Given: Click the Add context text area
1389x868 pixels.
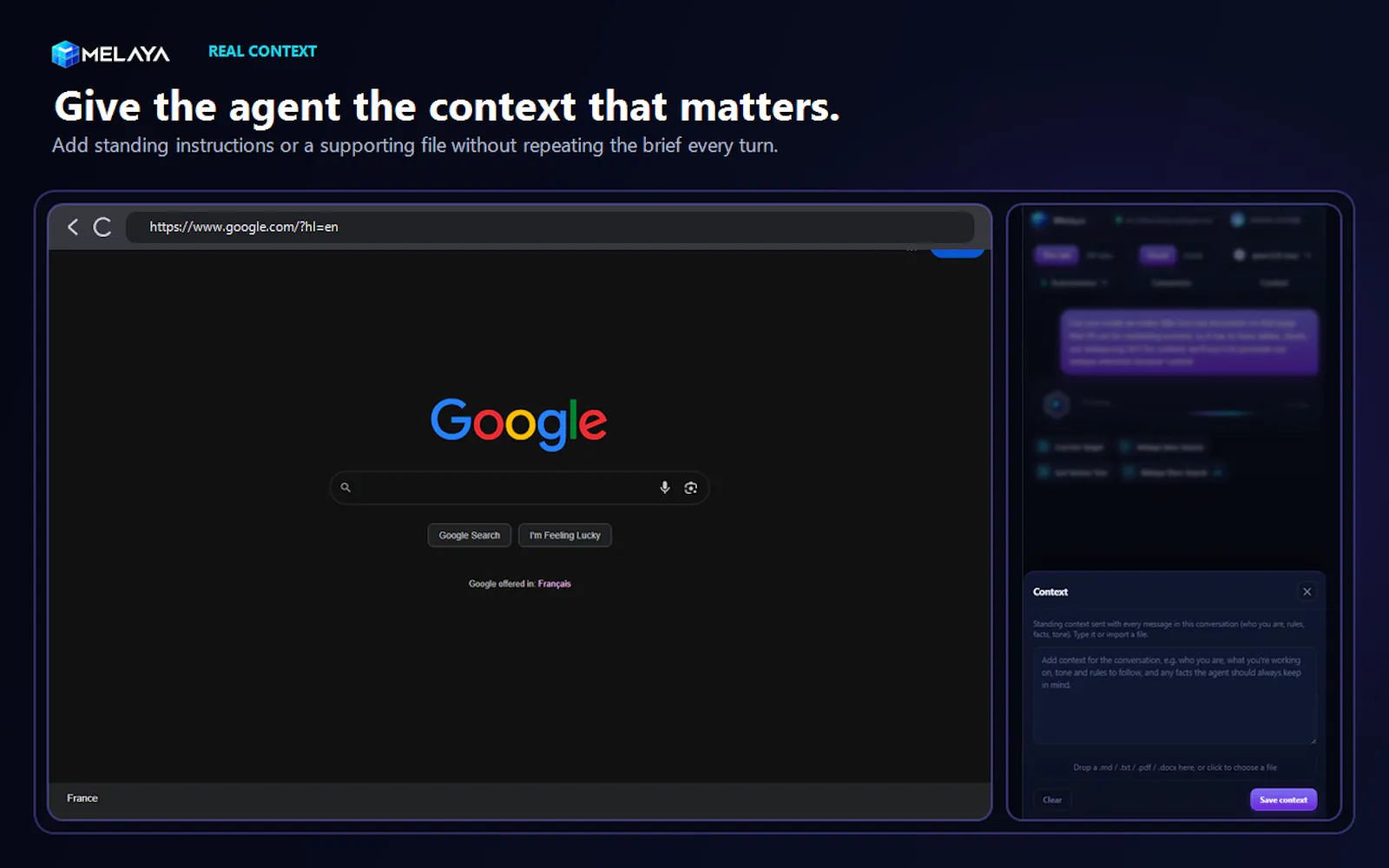Looking at the screenshot, I should click(1175, 696).
